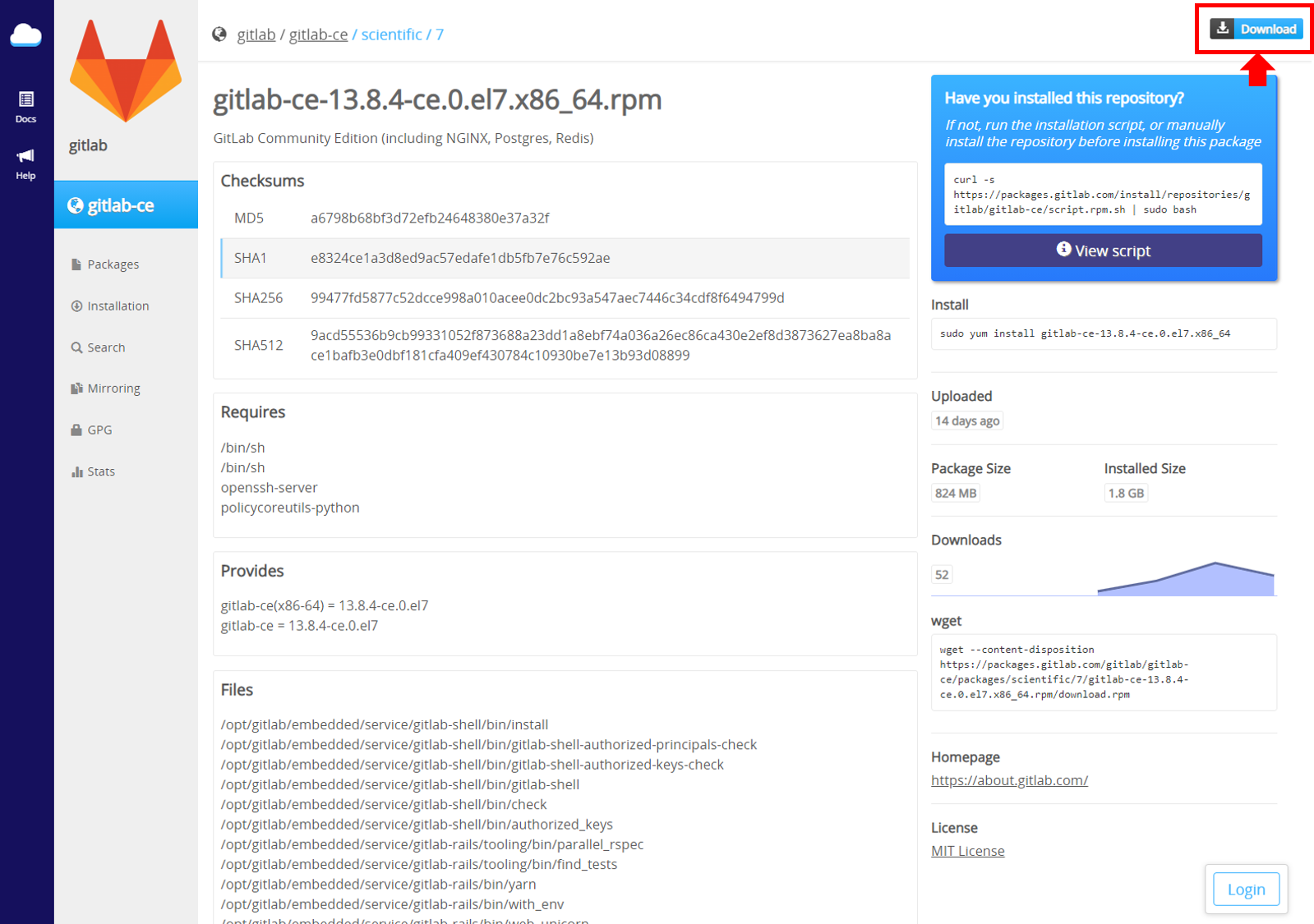Viewport: 1314px width, 924px height.
Task: Click the globe icon next to gitlab-ce
Action: click(x=76, y=205)
